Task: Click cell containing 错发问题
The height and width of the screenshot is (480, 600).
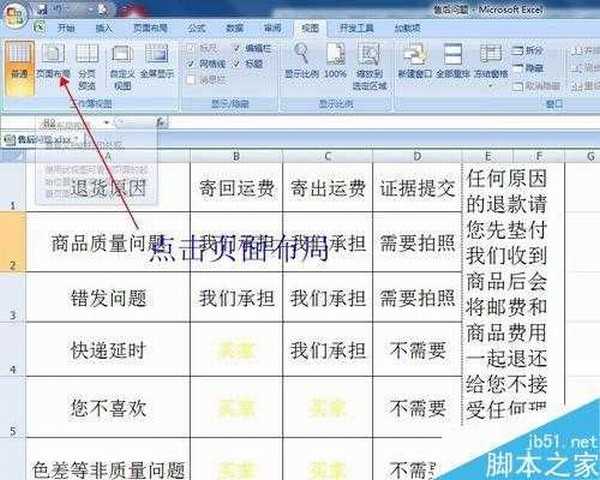Action: (x=108, y=297)
